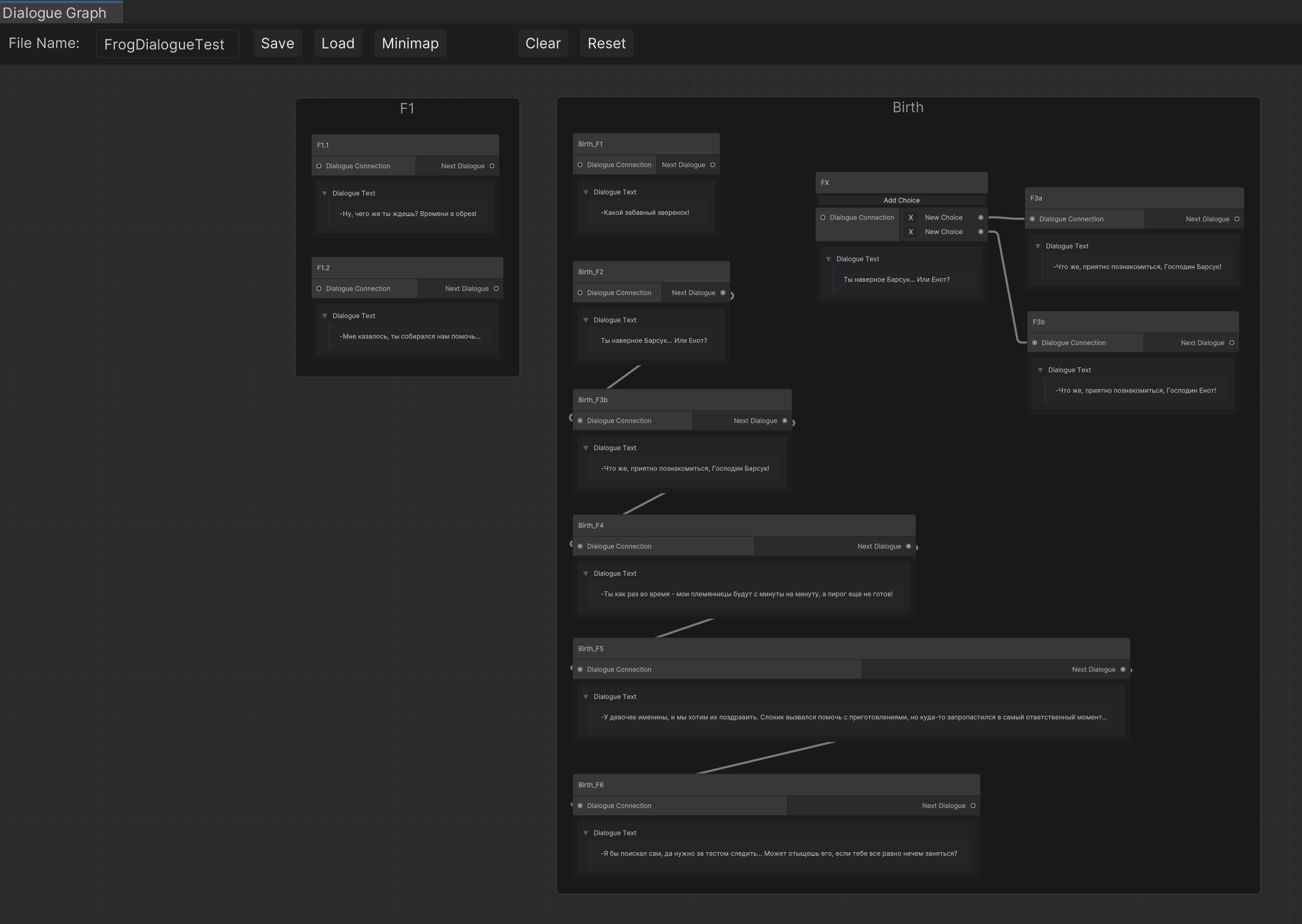Select the Birth_F1 node header

646,144
